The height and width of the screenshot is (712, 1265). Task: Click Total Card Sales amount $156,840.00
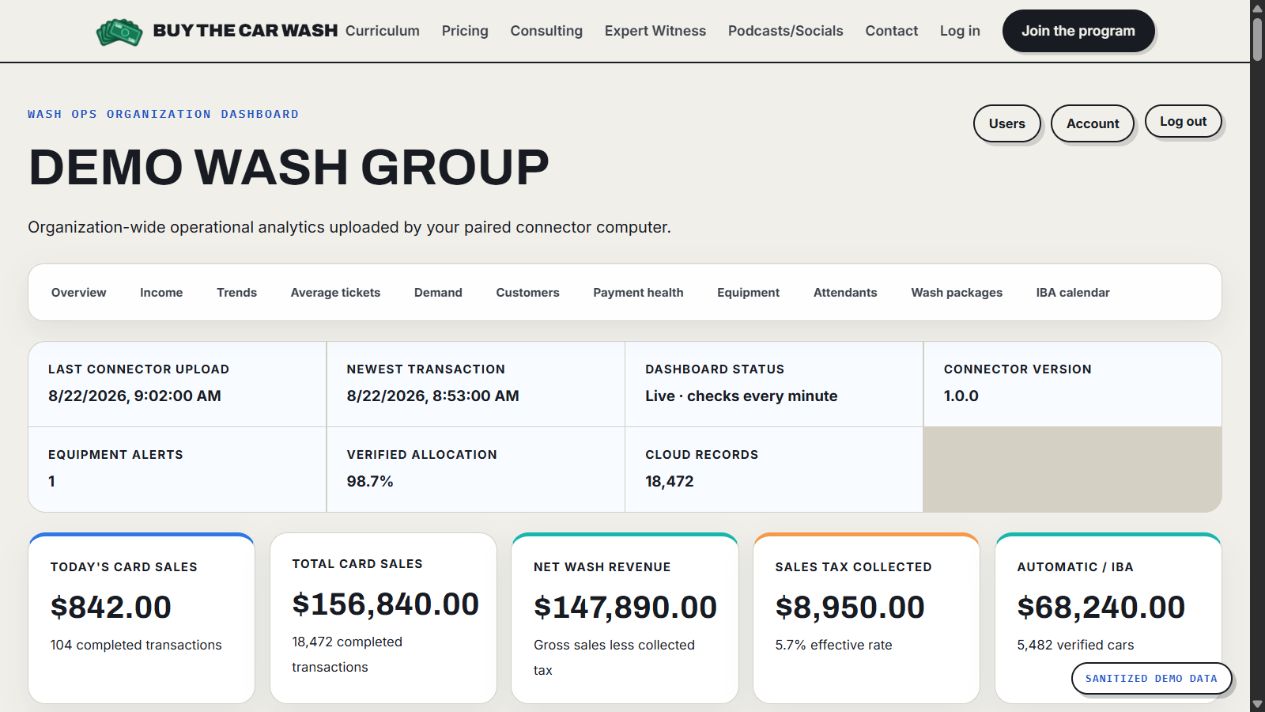(x=385, y=604)
